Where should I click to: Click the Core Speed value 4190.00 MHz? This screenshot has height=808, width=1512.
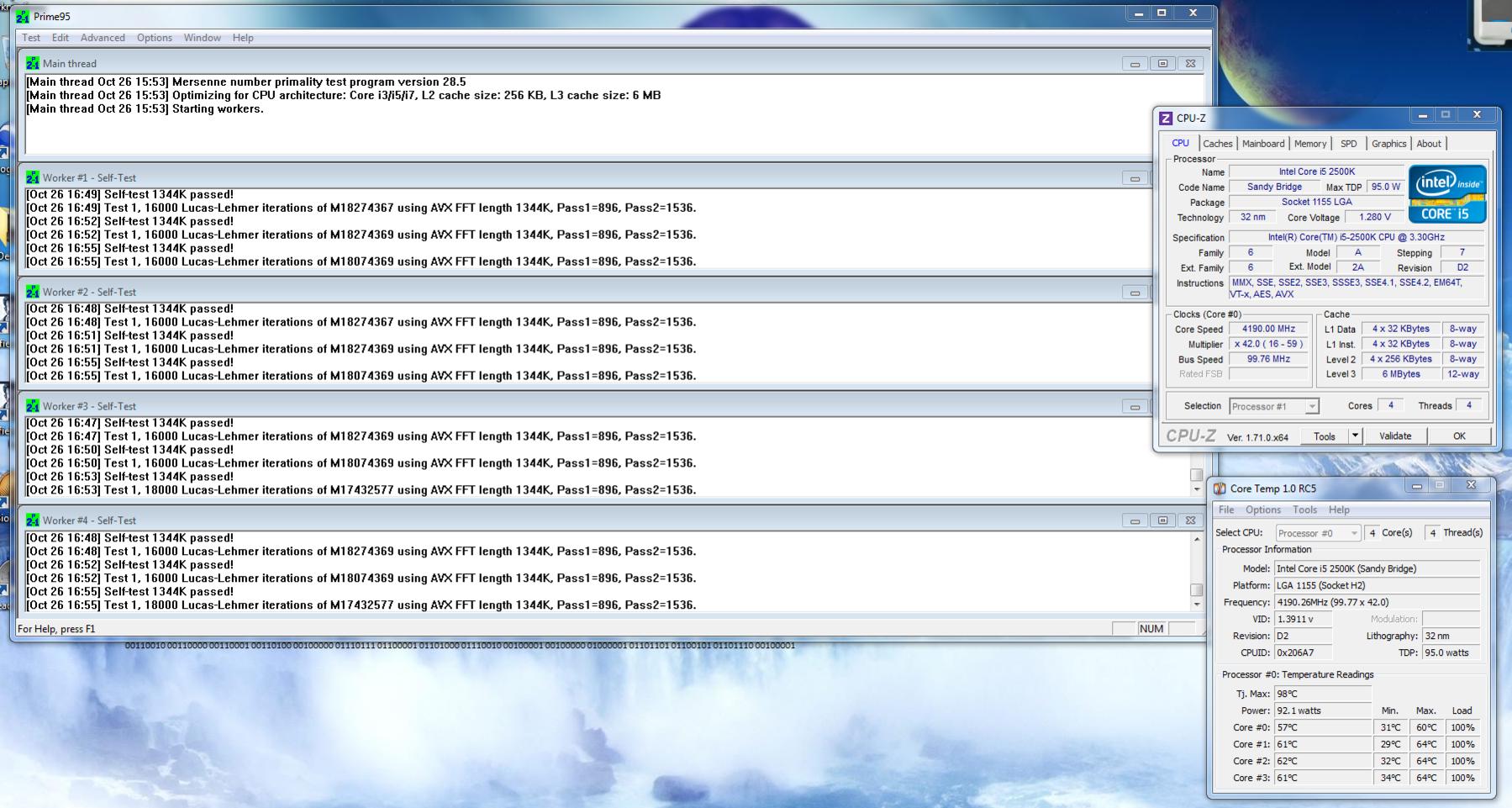1268,329
